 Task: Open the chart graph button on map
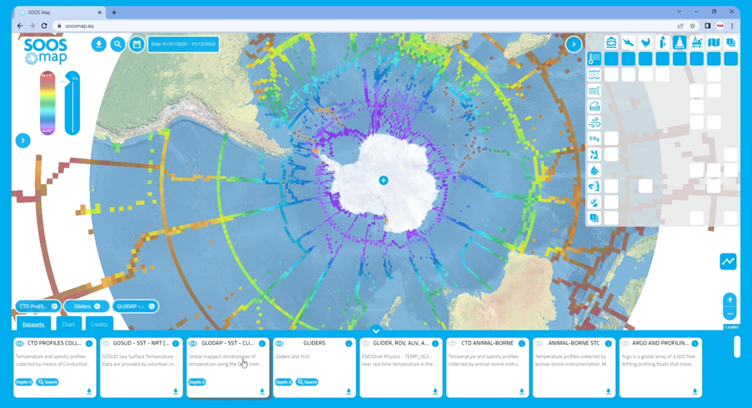coord(728,262)
